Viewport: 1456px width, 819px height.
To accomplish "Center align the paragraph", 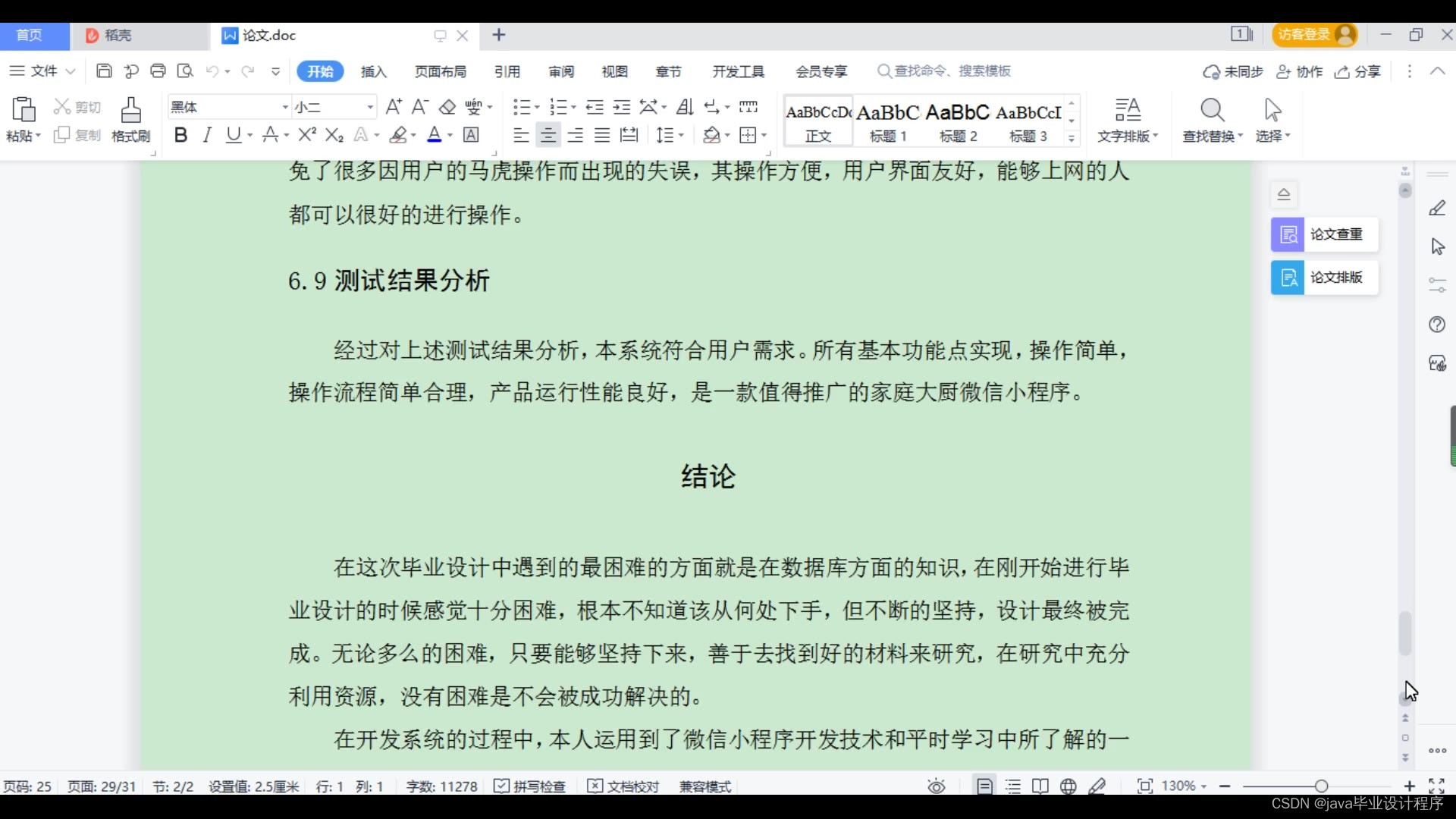I will pos(548,135).
